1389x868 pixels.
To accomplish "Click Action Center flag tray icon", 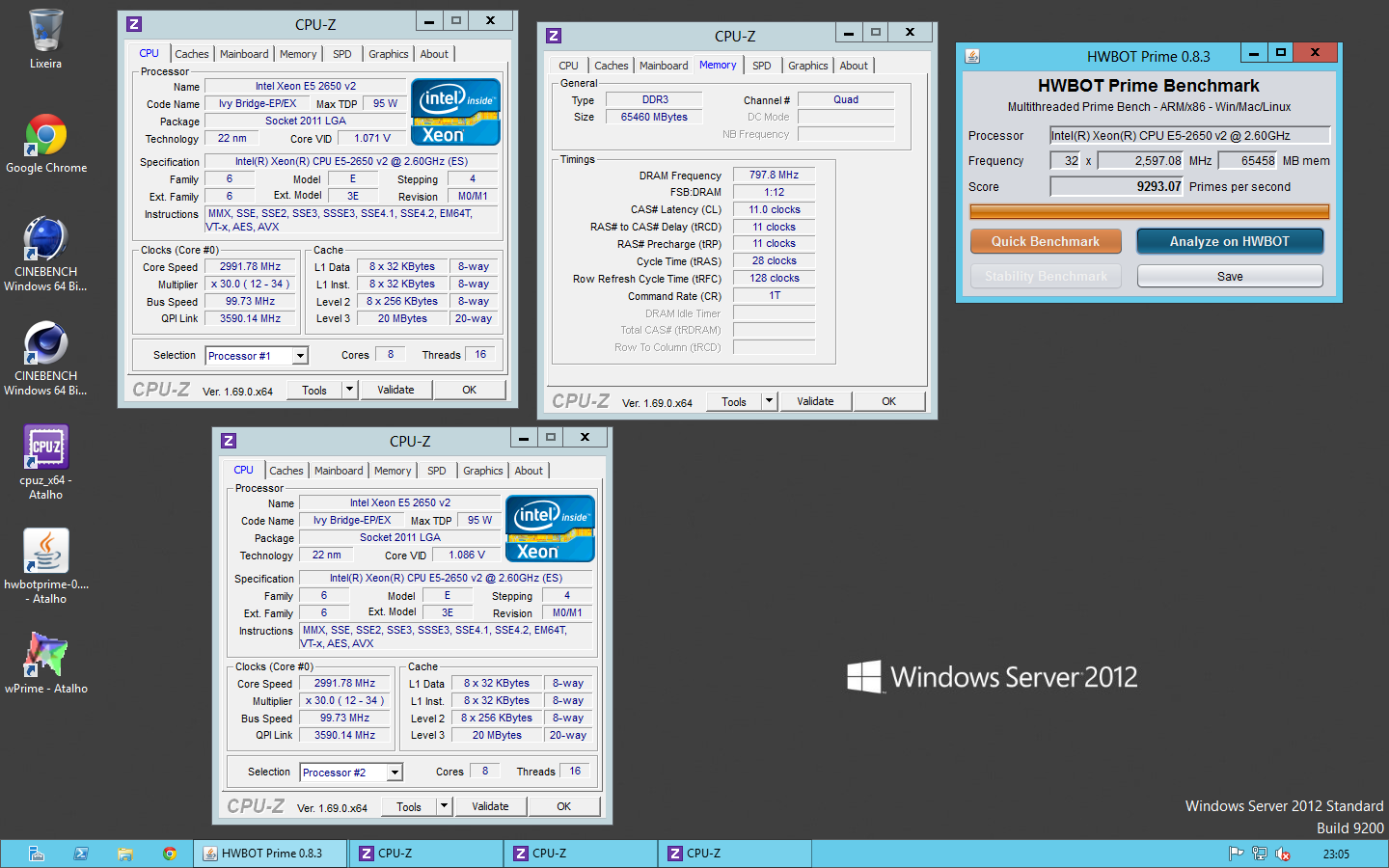I will click(1236, 854).
